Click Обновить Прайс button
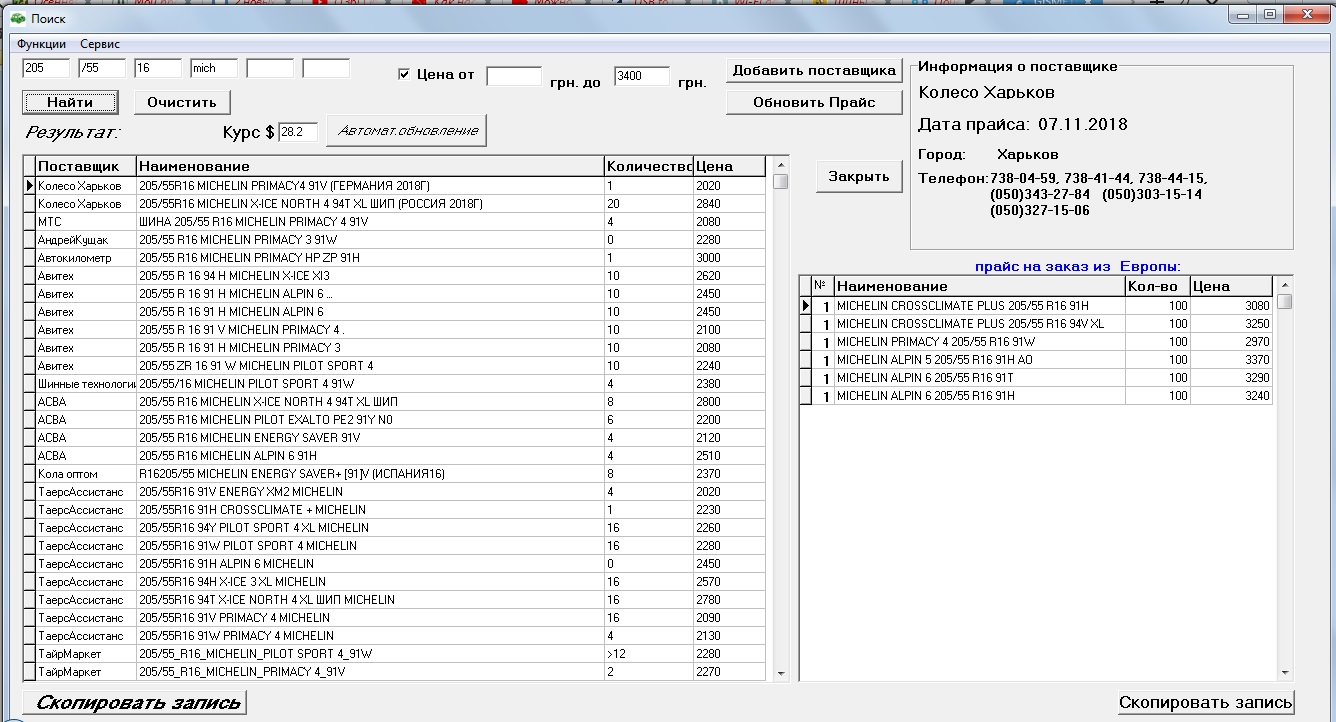This screenshot has height=722, width=1336. click(814, 102)
